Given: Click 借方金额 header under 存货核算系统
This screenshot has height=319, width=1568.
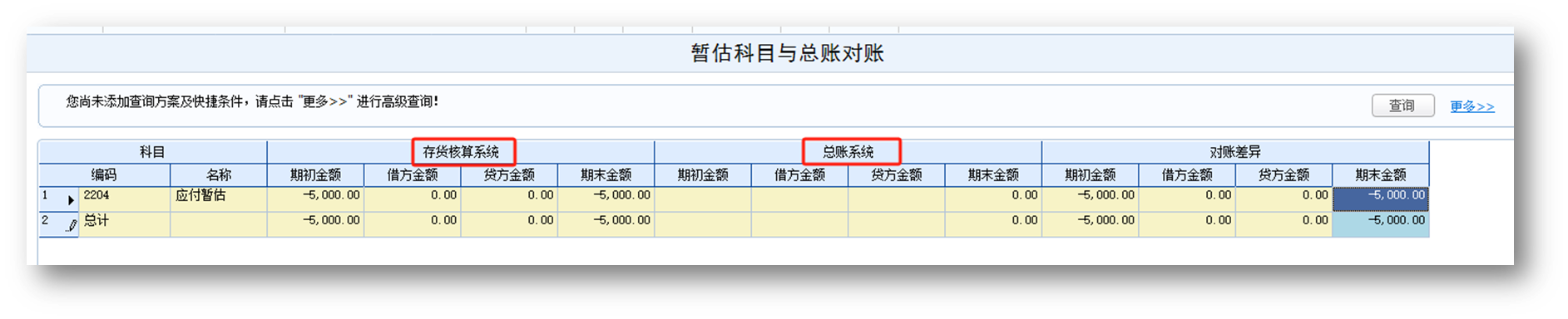Looking at the screenshot, I should click(413, 175).
